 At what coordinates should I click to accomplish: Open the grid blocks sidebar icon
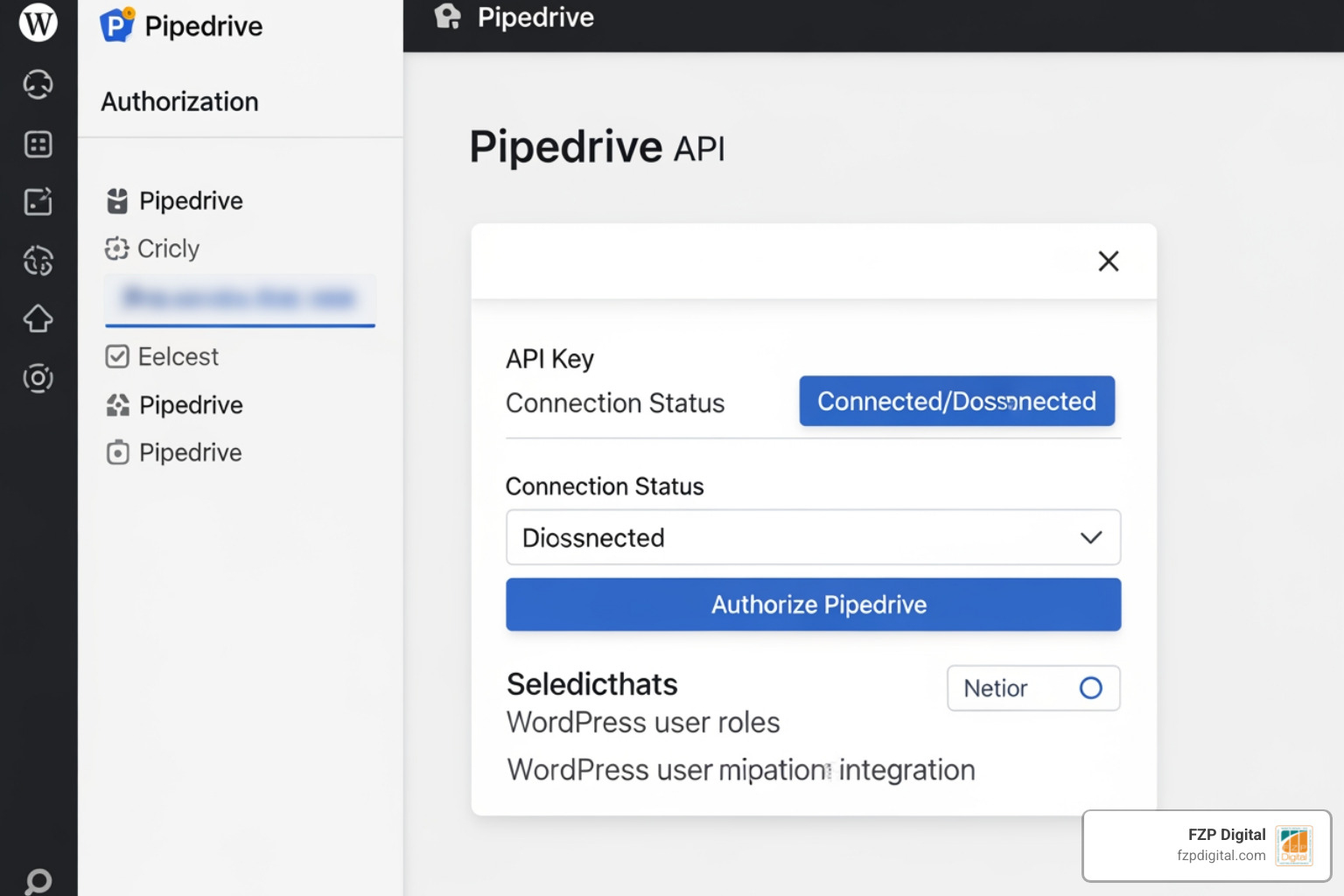tap(38, 143)
